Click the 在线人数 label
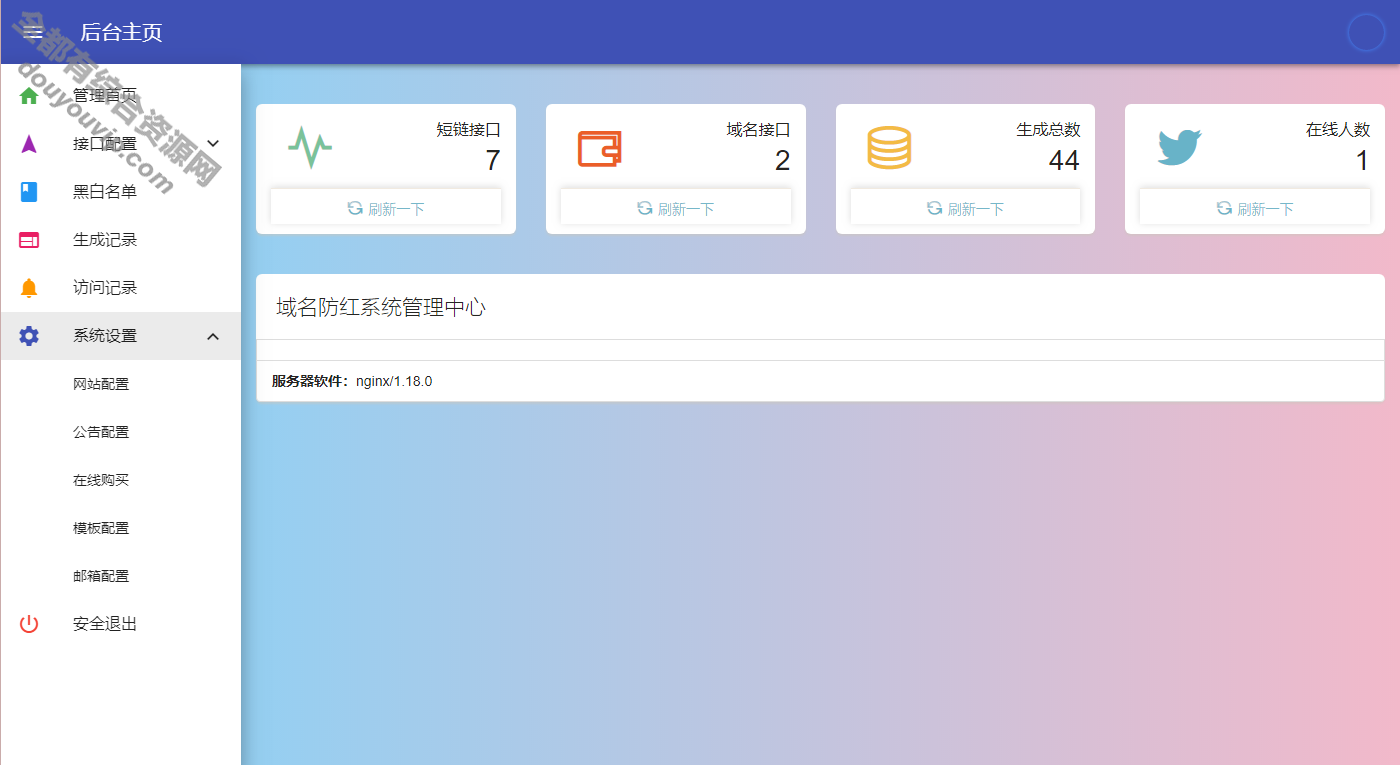The image size is (1400, 765). tap(1338, 130)
